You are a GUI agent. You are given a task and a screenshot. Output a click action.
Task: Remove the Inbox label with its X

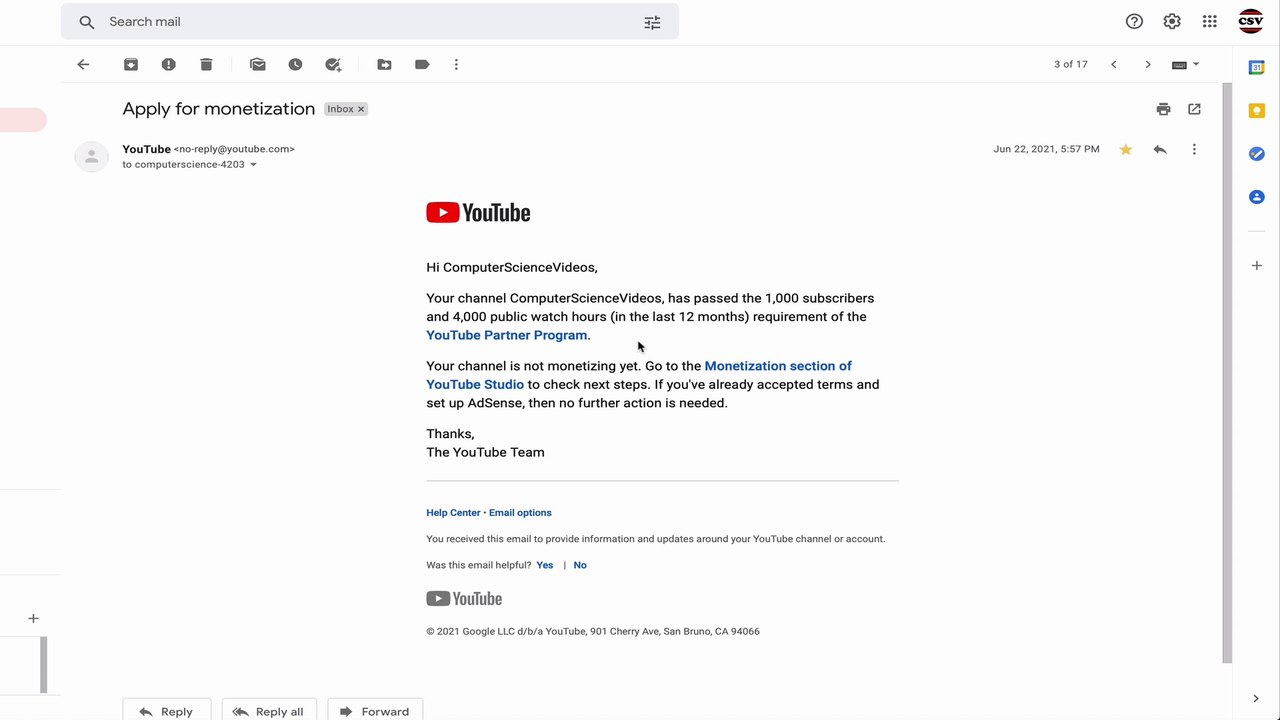coord(361,109)
